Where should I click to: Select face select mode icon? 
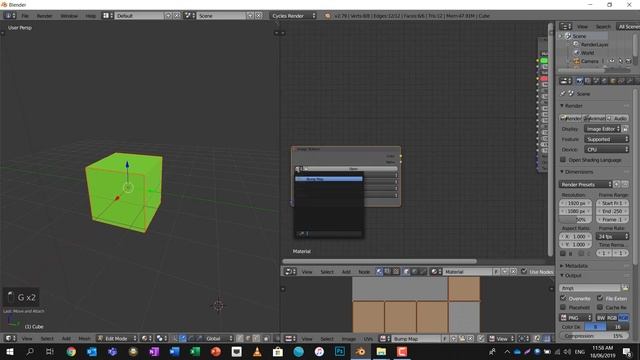pos(256,338)
